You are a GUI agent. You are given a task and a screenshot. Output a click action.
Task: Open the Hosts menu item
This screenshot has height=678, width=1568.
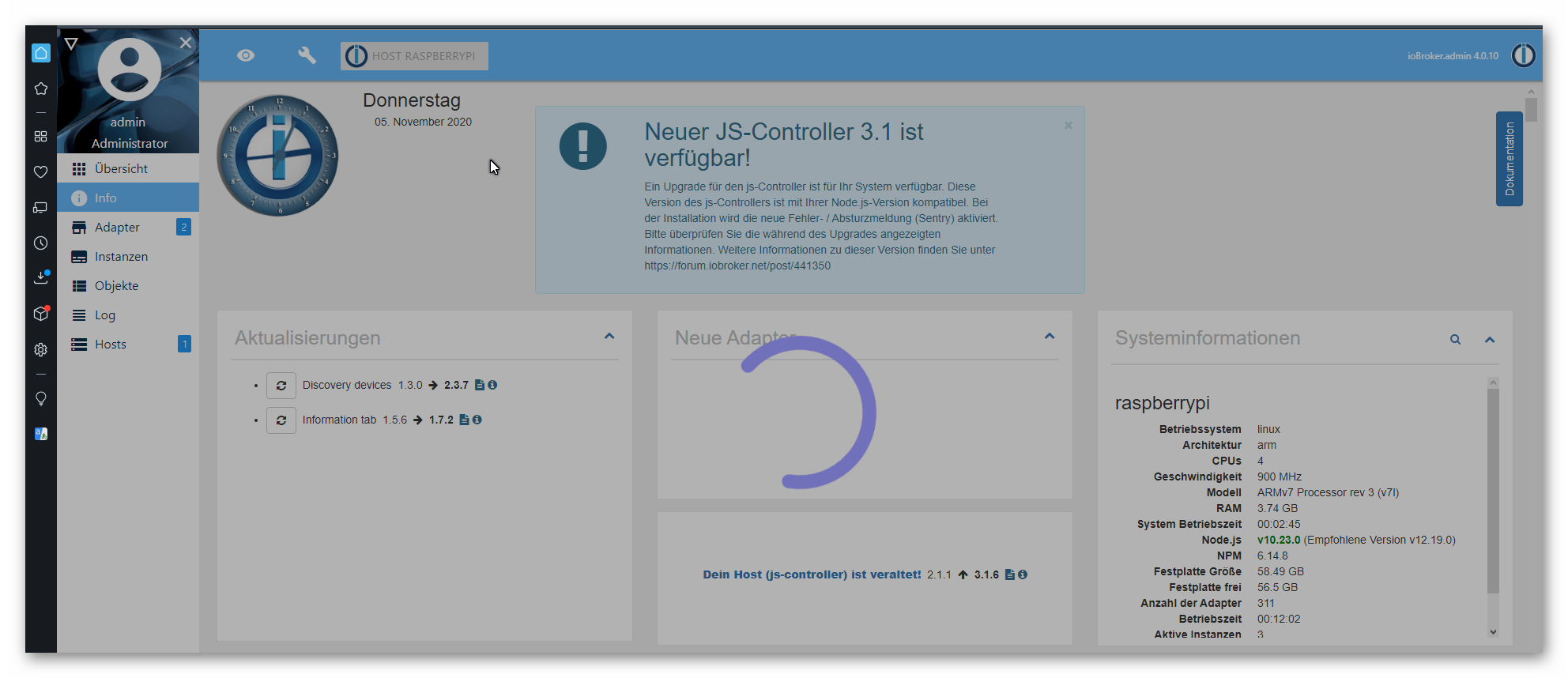(x=128, y=344)
